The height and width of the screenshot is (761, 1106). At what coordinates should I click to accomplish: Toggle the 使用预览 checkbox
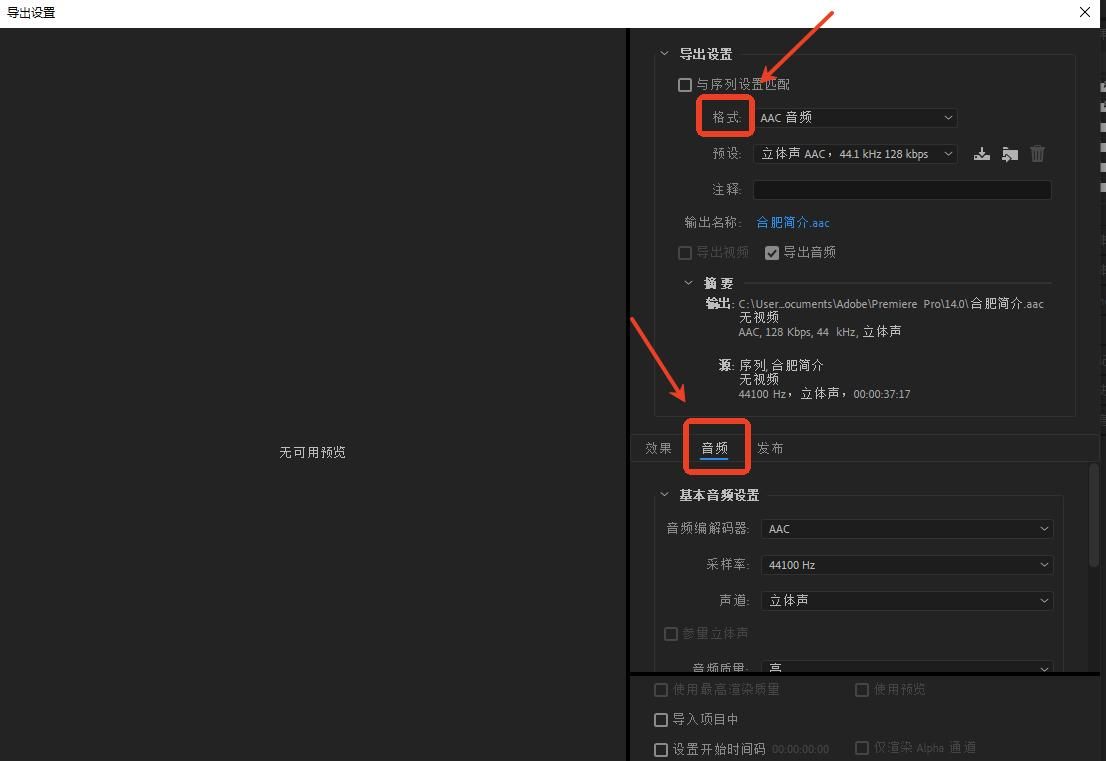pyautogui.click(x=861, y=690)
